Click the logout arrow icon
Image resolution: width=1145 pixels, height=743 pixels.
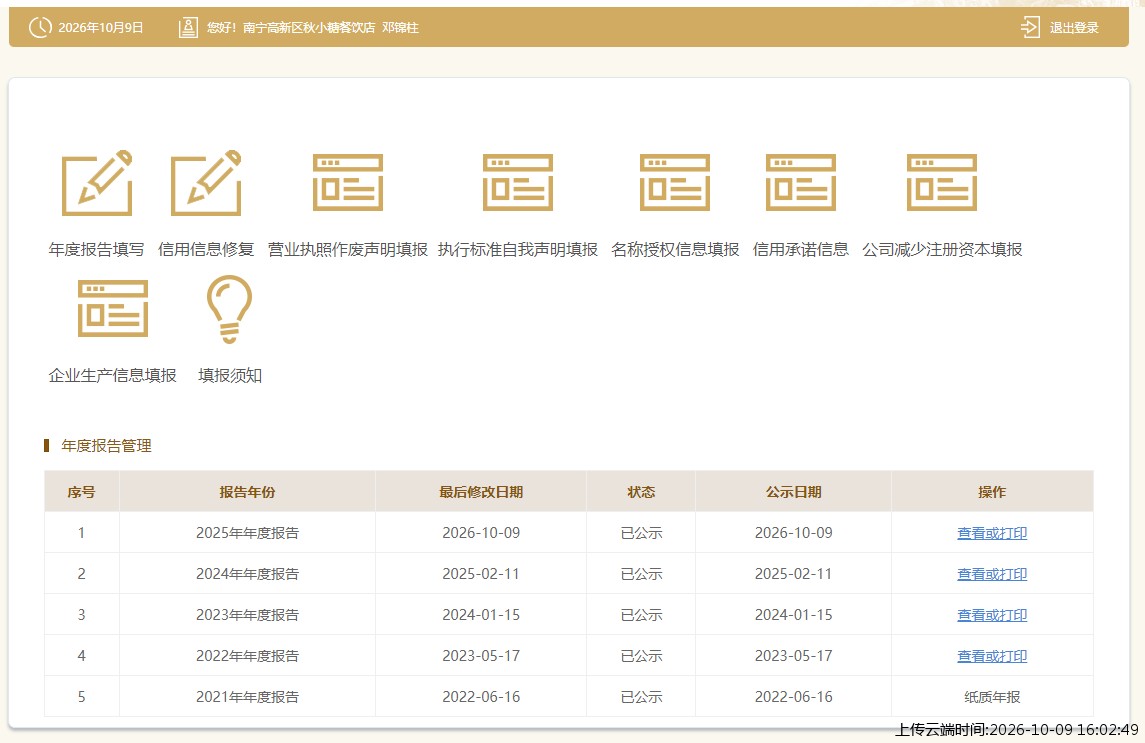pos(1030,28)
